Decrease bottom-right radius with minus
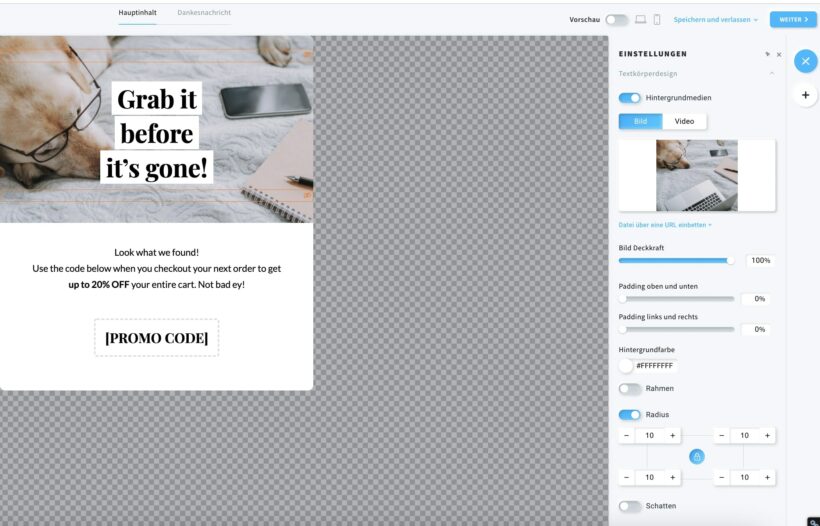The height and width of the screenshot is (526, 820). pyautogui.click(x=722, y=477)
